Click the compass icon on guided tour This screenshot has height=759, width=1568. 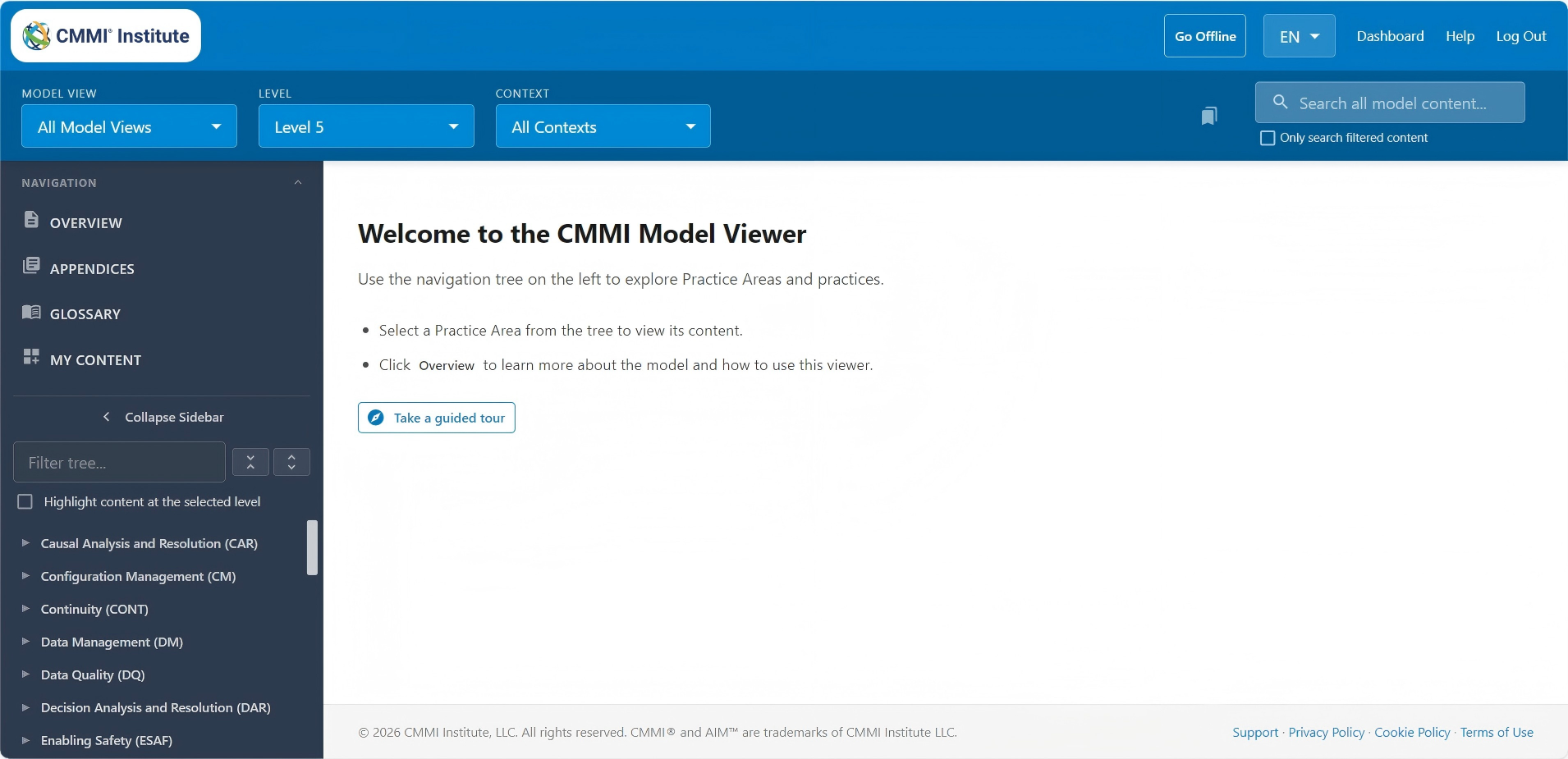click(376, 418)
